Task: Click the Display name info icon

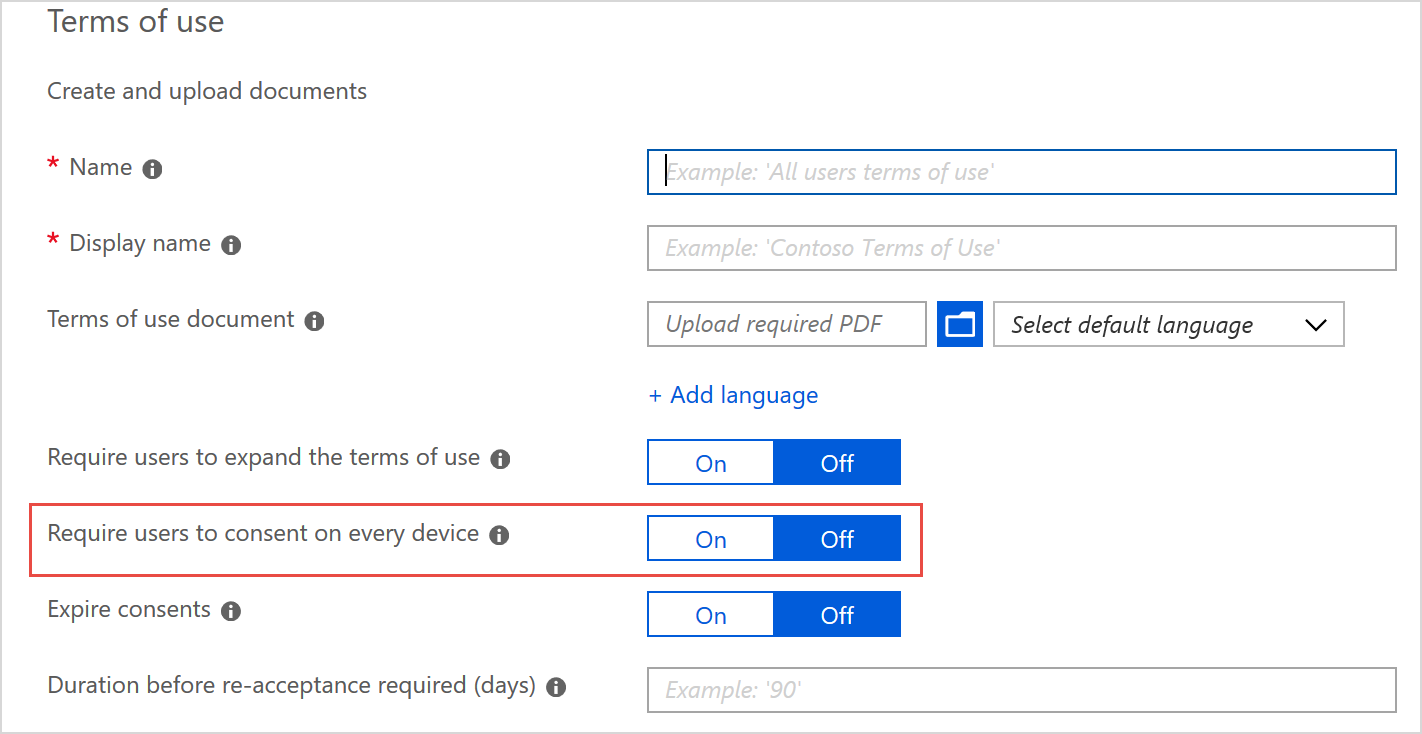Action: tap(231, 246)
